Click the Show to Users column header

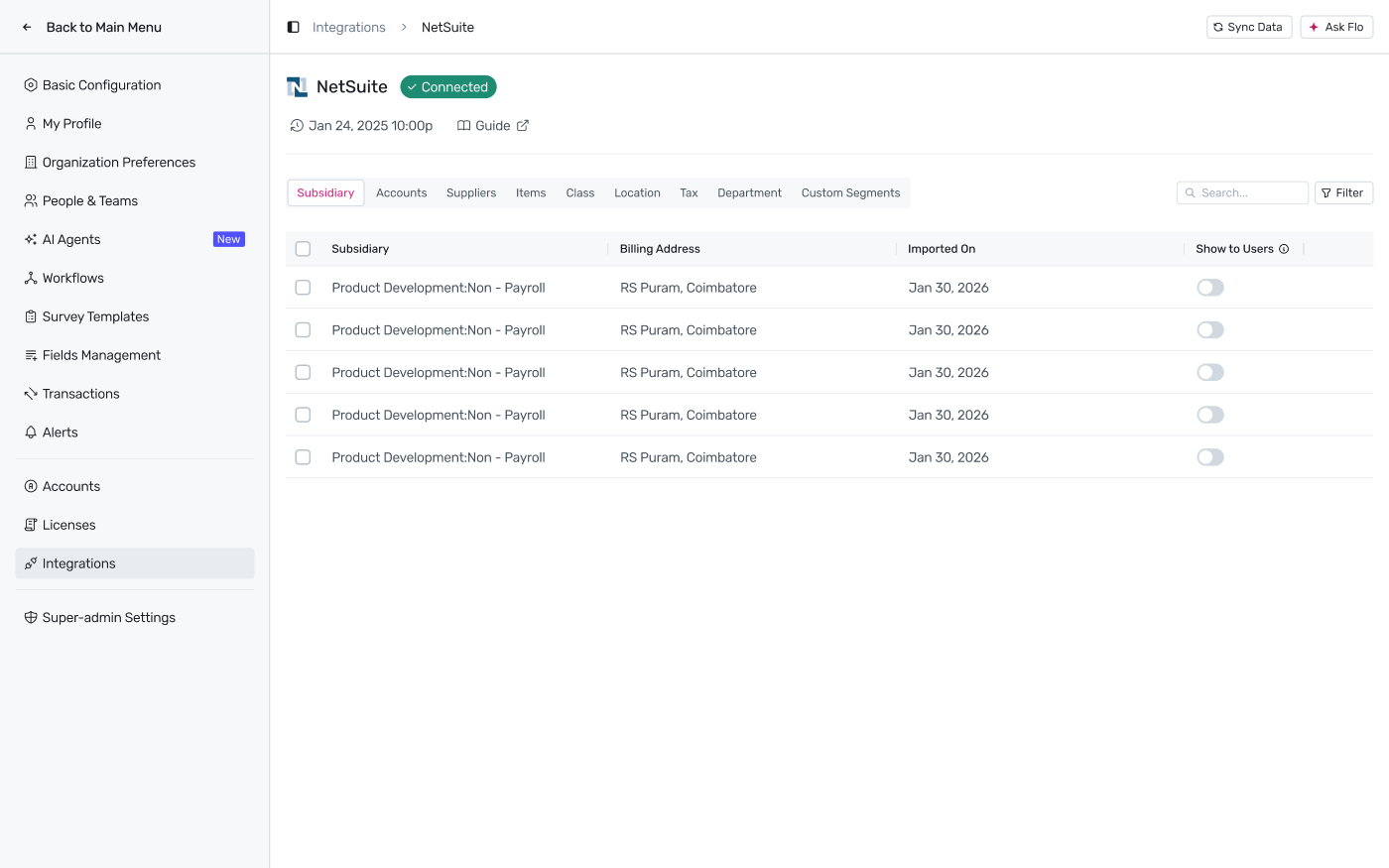tap(1234, 249)
